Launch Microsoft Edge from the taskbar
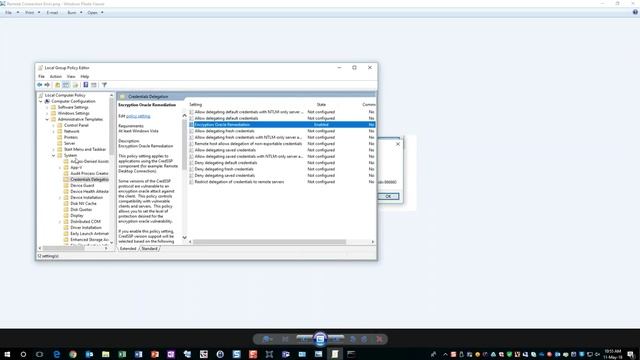640x360 pixels. coord(57,354)
